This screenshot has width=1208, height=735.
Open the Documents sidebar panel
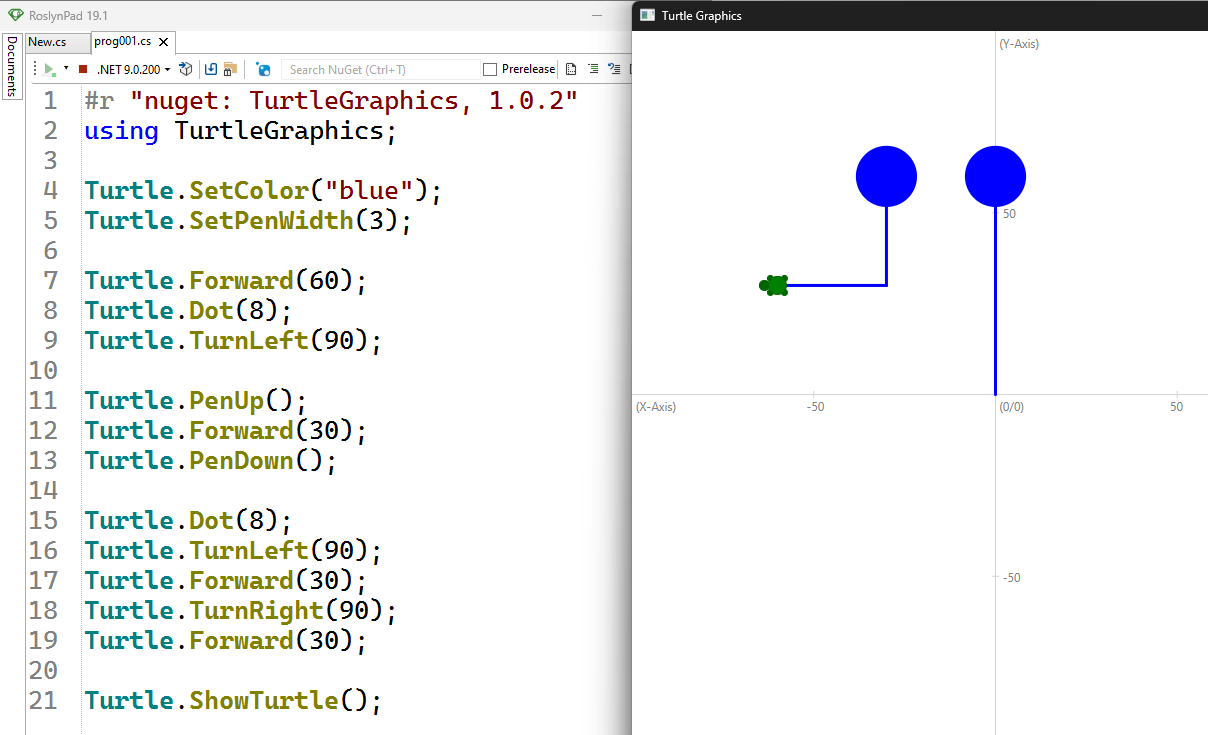point(10,70)
